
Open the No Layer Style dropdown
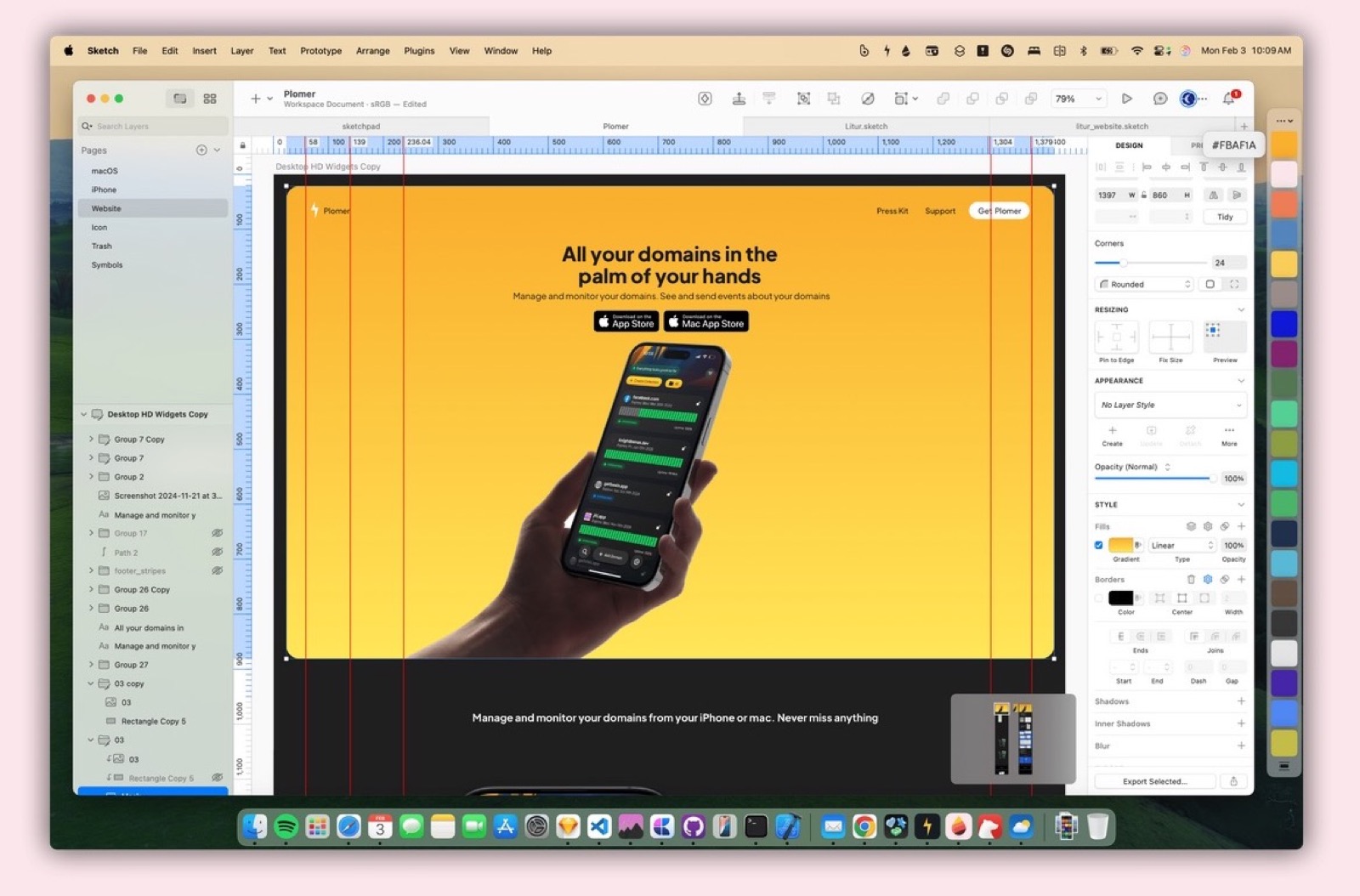(x=1170, y=405)
